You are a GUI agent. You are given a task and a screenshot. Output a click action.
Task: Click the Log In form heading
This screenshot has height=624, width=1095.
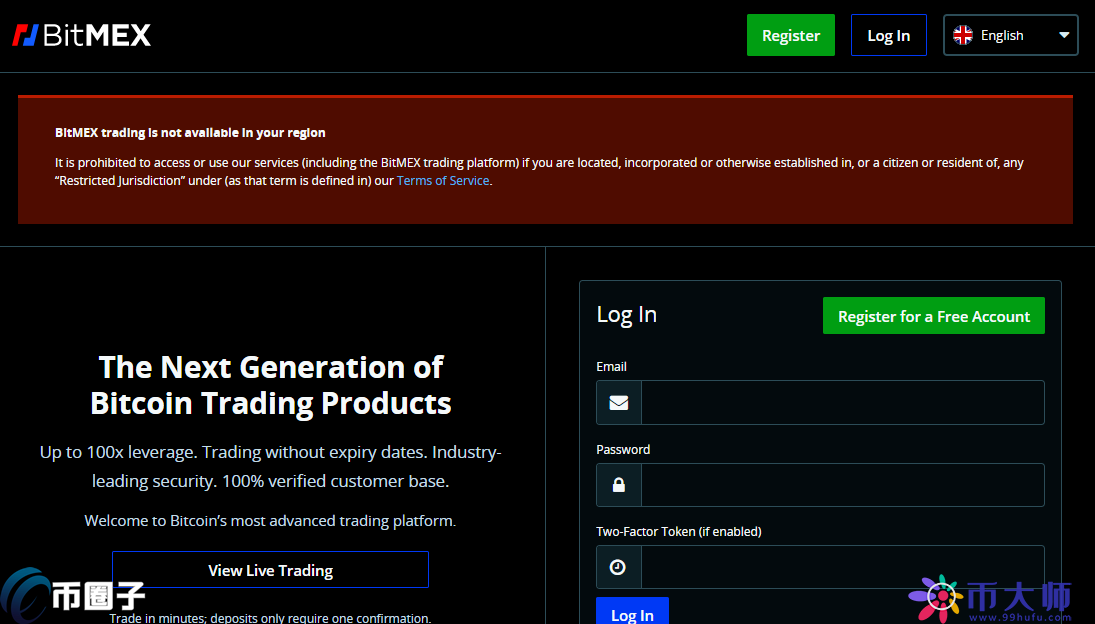tap(626, 314)
